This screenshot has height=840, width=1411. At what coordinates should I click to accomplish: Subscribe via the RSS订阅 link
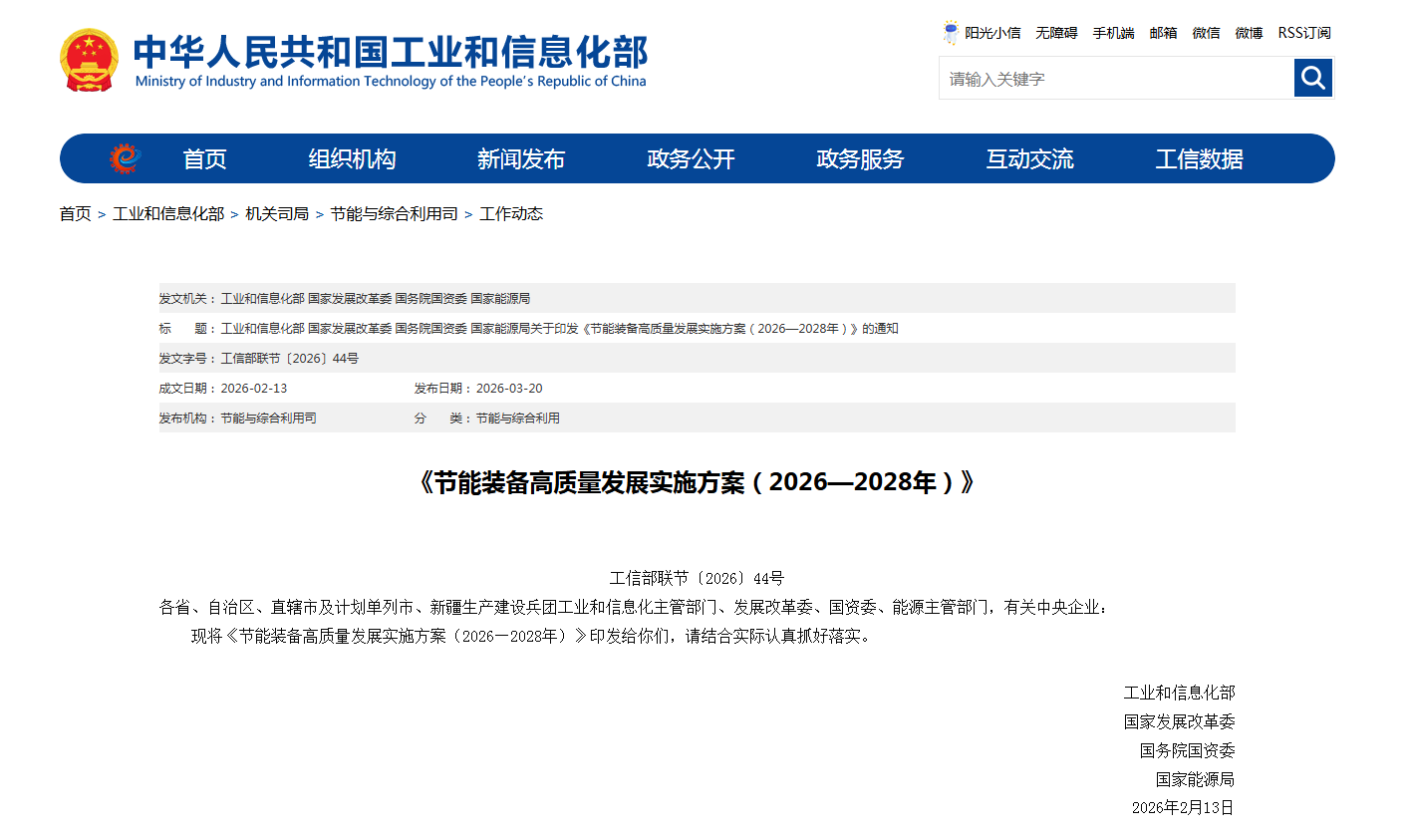[x=1304, y=33]
